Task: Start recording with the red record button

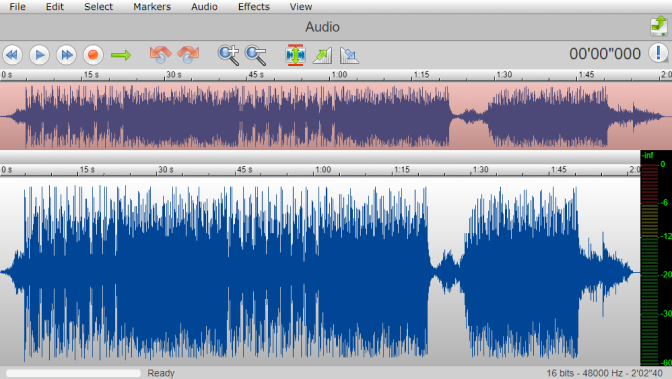Action: click(93, 55)
